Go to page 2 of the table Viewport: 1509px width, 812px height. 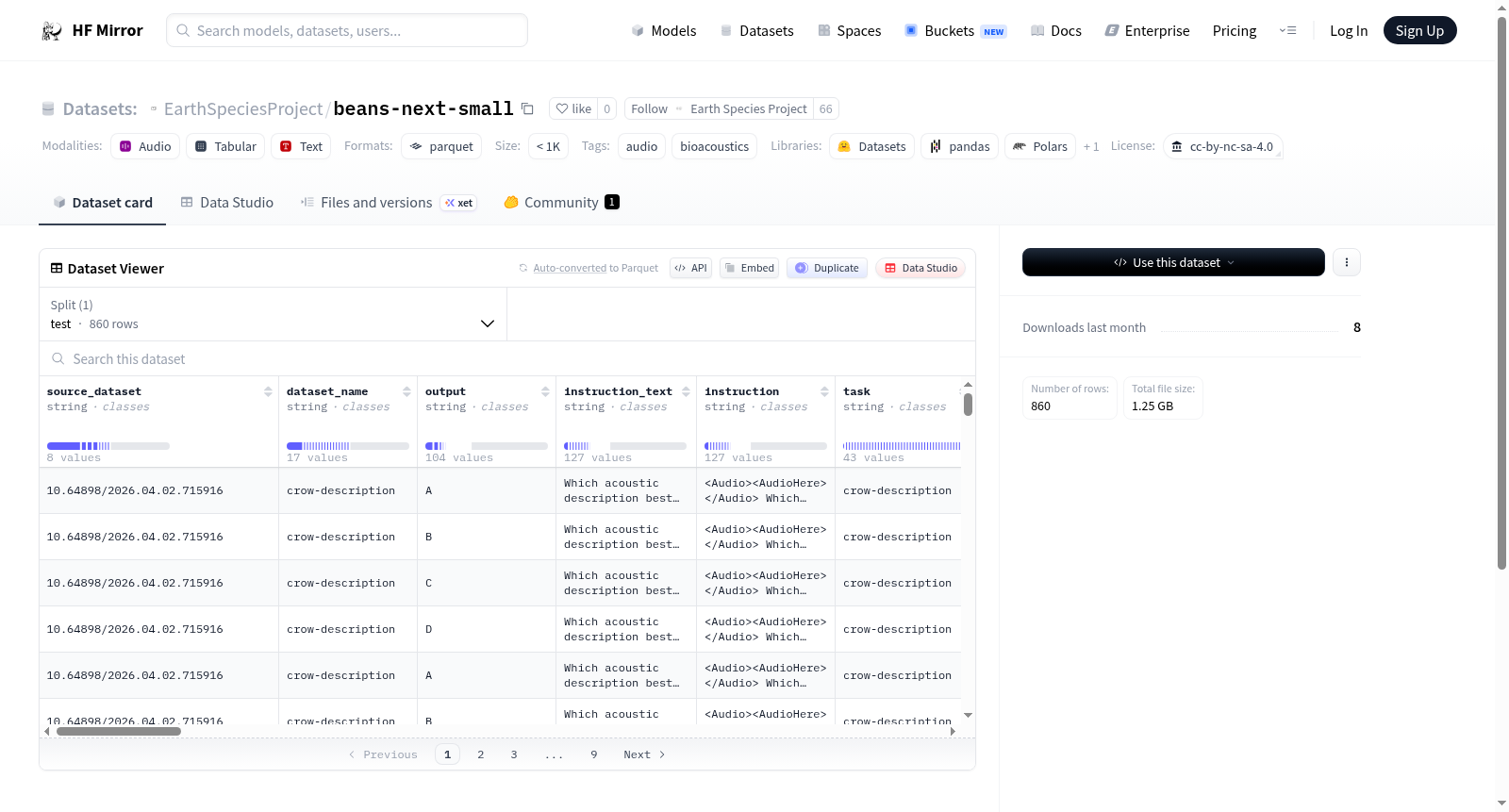tap(480, 754)
